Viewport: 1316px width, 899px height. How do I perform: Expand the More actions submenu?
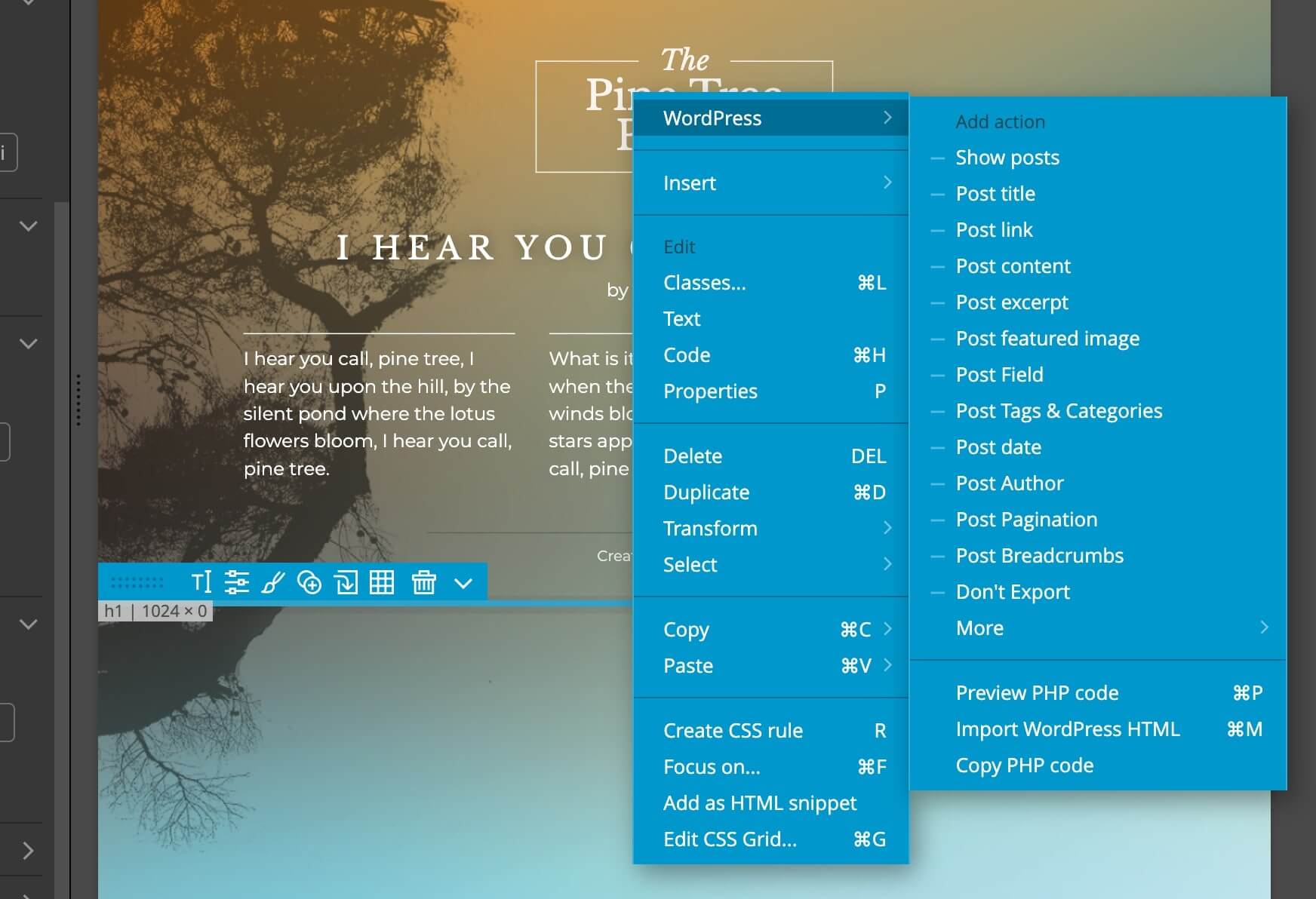[1098, 627]
